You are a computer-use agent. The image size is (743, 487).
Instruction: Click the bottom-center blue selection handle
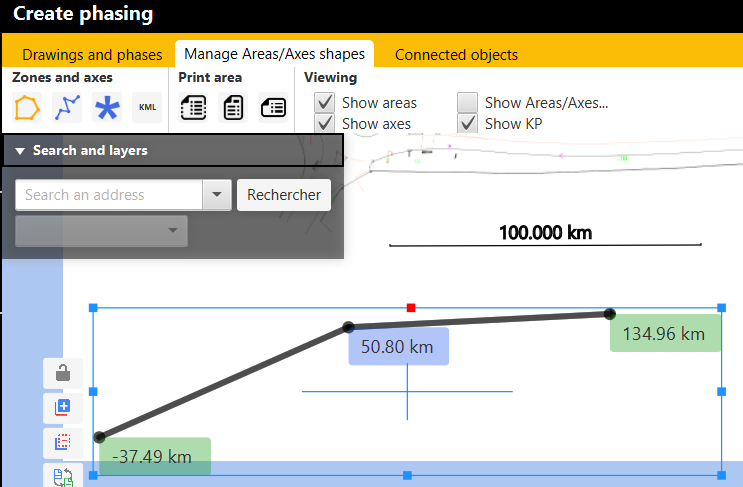point(407,475)
